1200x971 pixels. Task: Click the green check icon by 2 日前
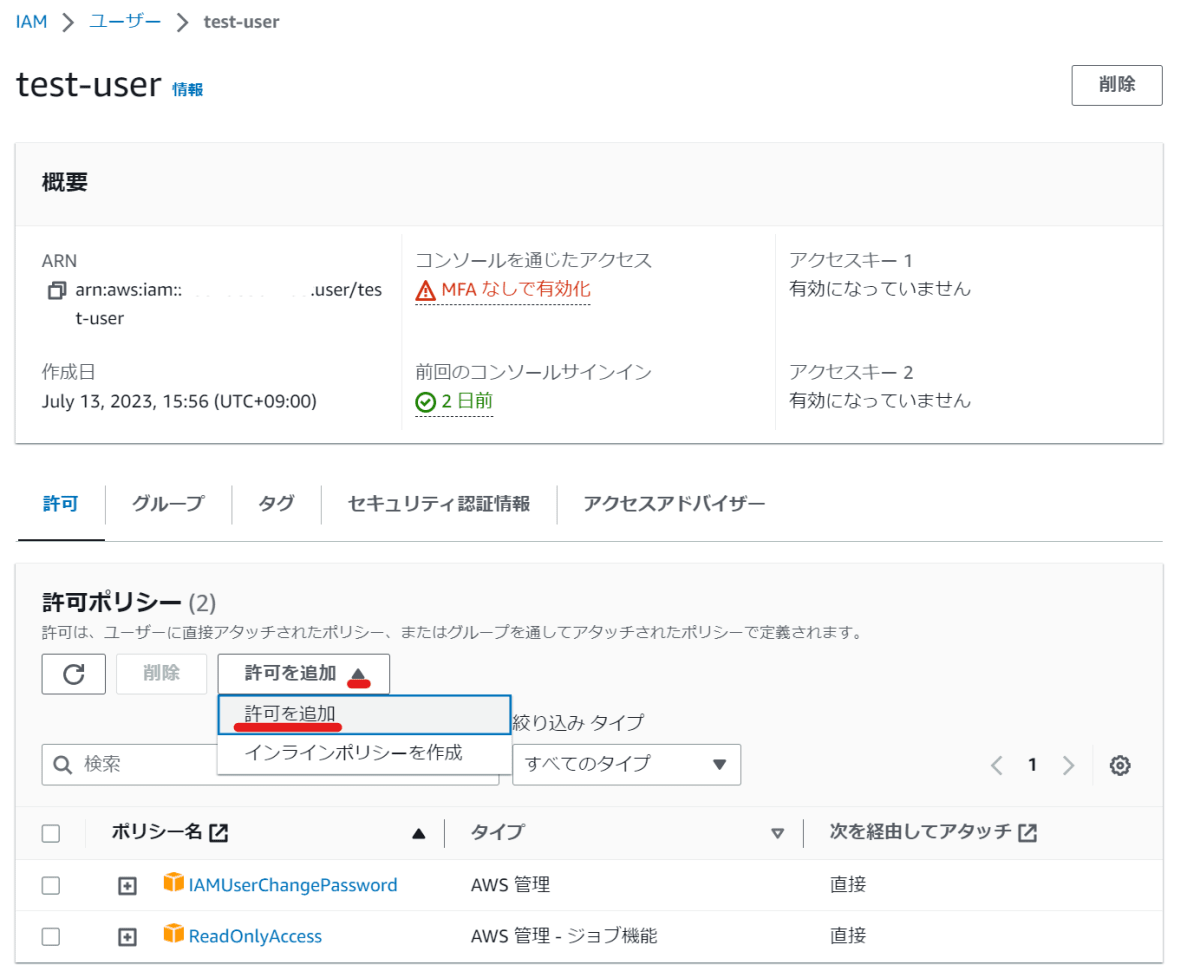point(426,402)
